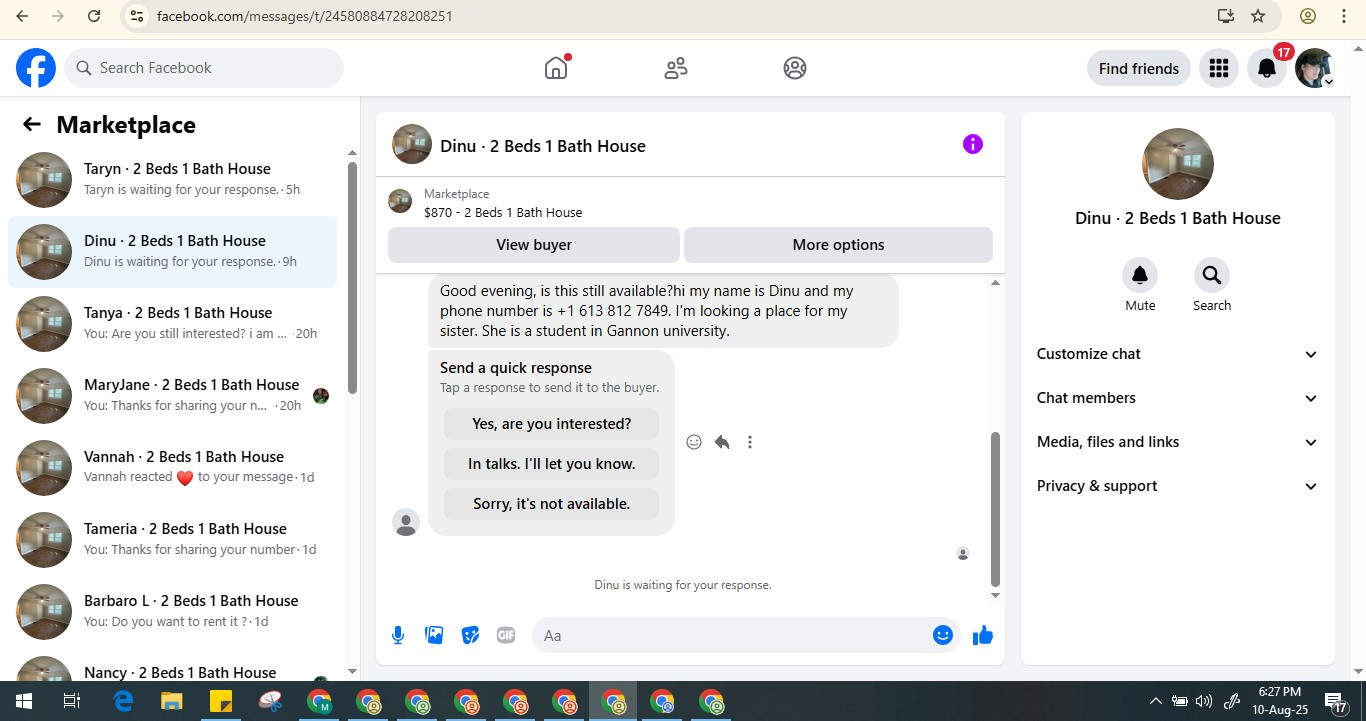Screen dimensions: 1366x721
Task: Attach a photo or file to chat
Action: 434,635
